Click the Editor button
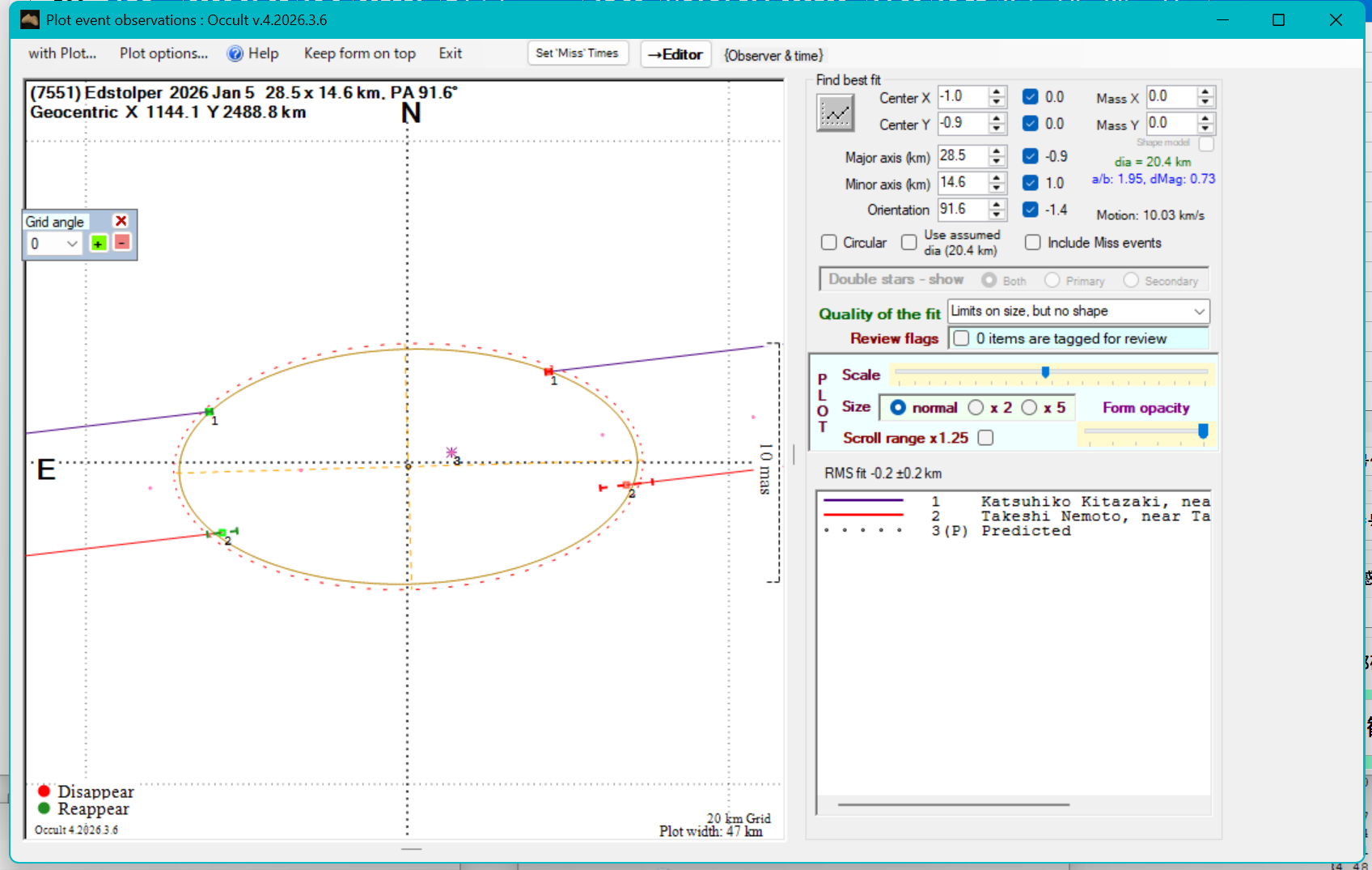This screenshot has height=870, width=1372. click(675, 54)
